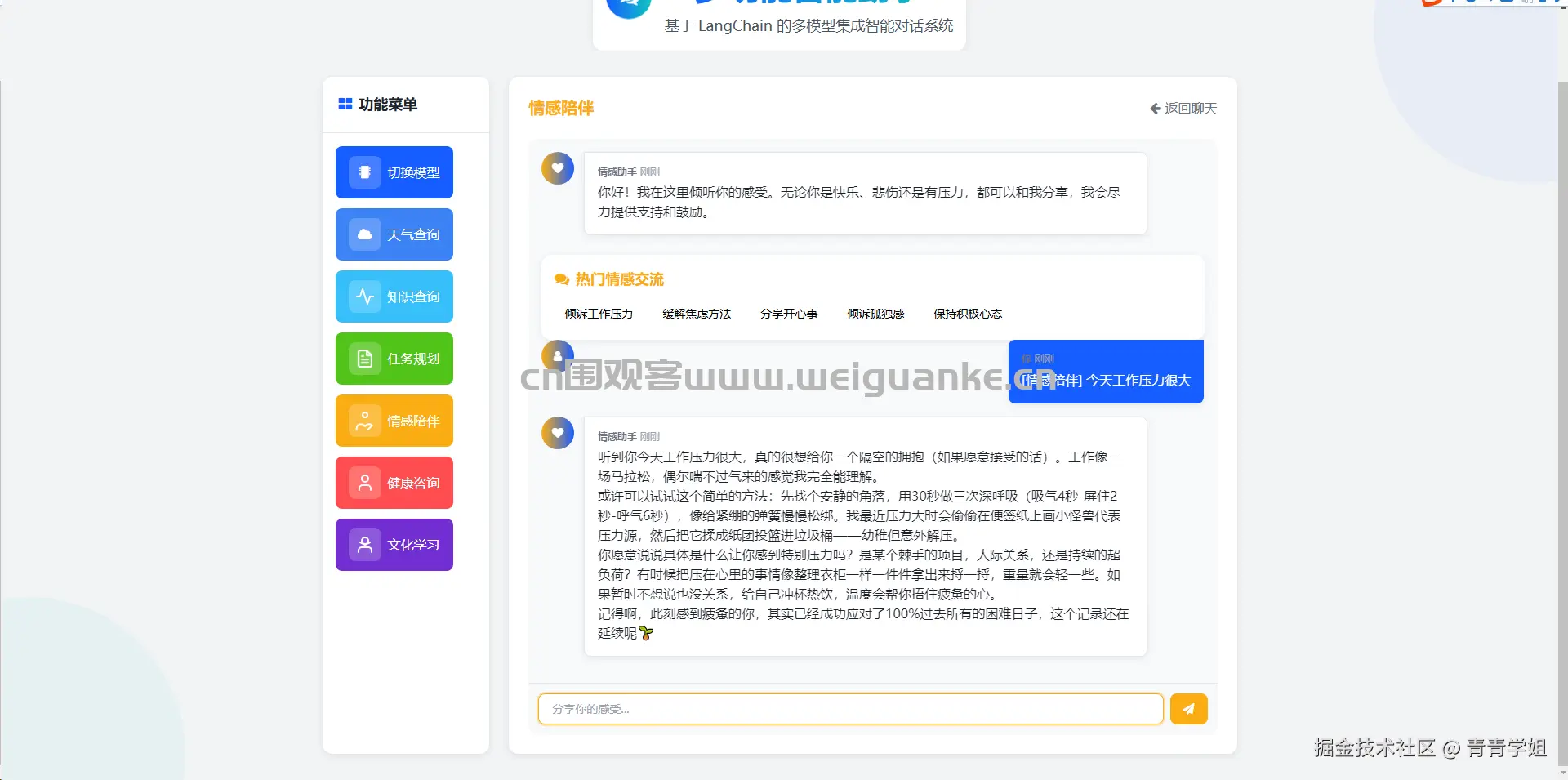Open the 切换模型 menu item

click(394, 172)
